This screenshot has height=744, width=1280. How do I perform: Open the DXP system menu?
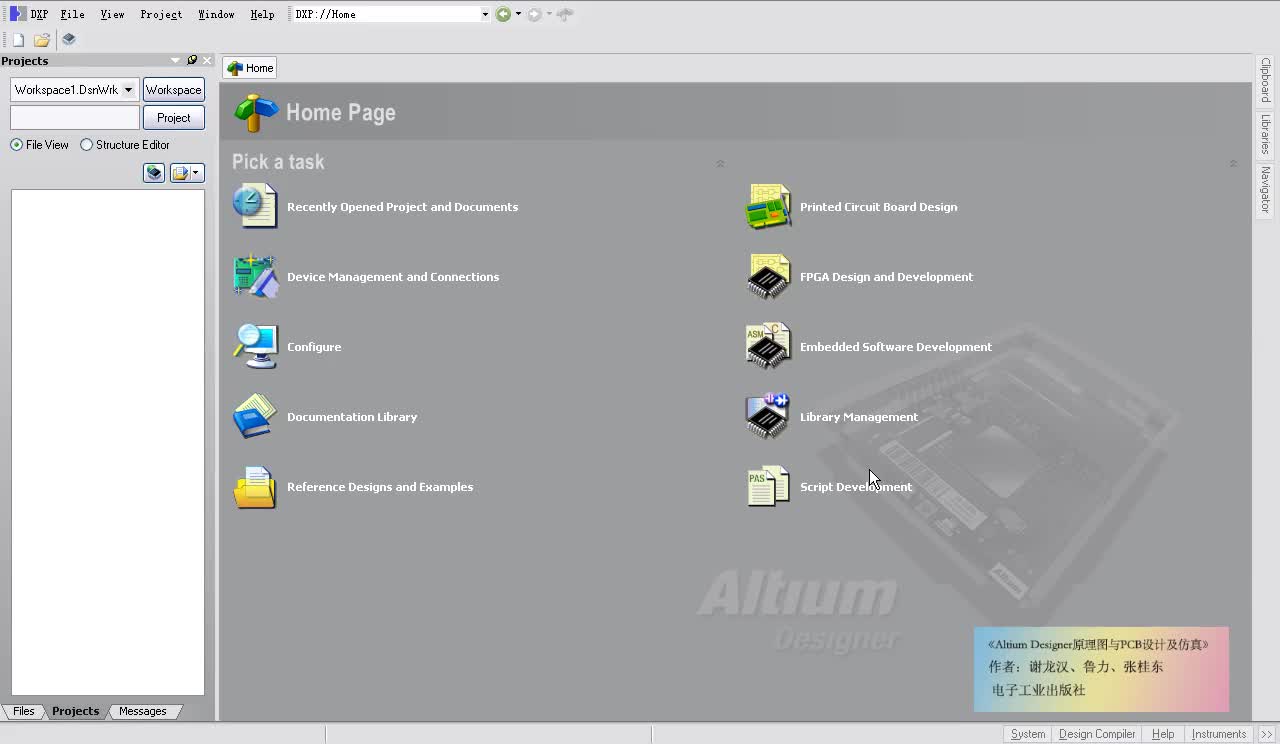point(29,14)
